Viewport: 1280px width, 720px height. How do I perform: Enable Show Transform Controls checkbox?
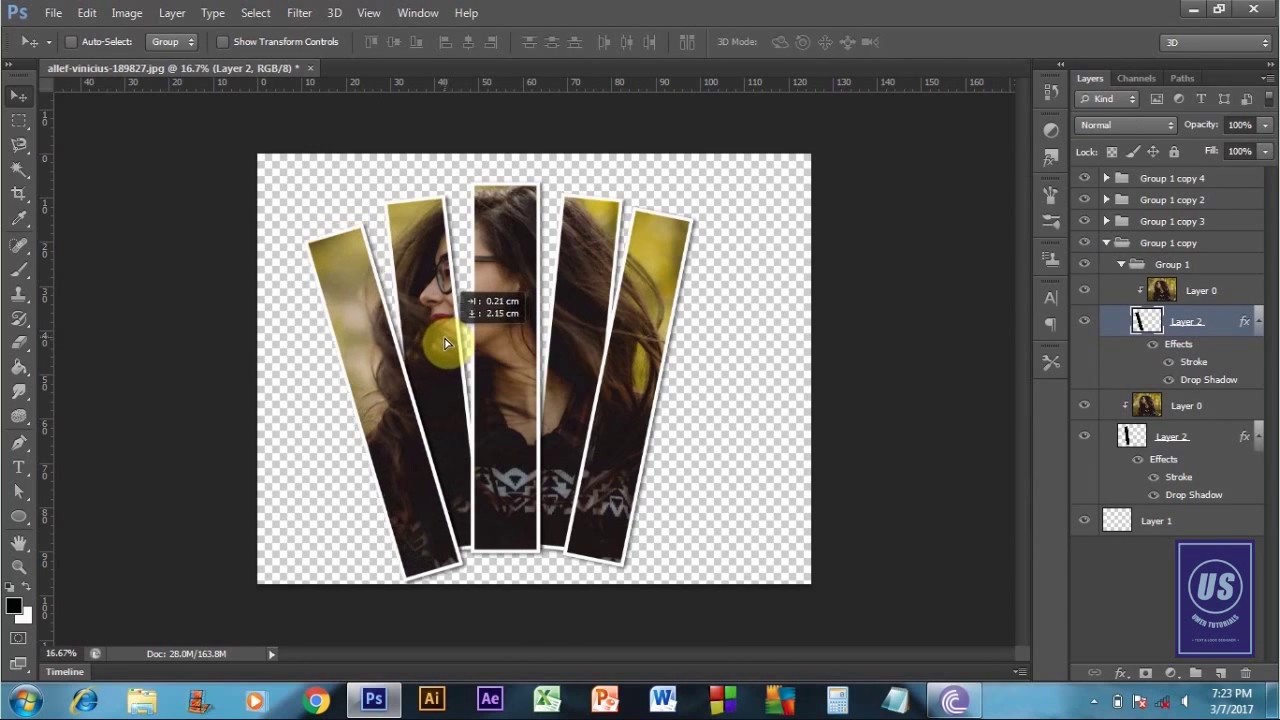tap(223, 42)
